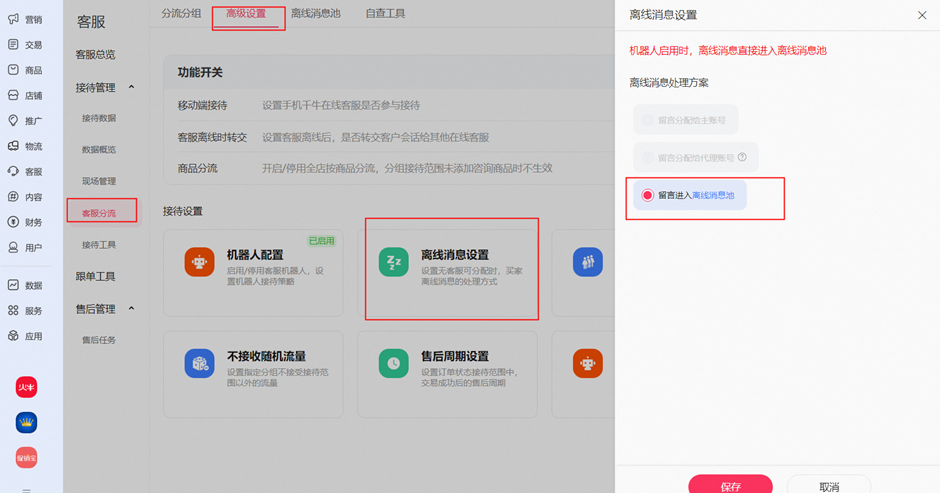Viewport: 940px width, 493px height.
Task: Open the 不接收随机流量 card title
Action: 266,356
